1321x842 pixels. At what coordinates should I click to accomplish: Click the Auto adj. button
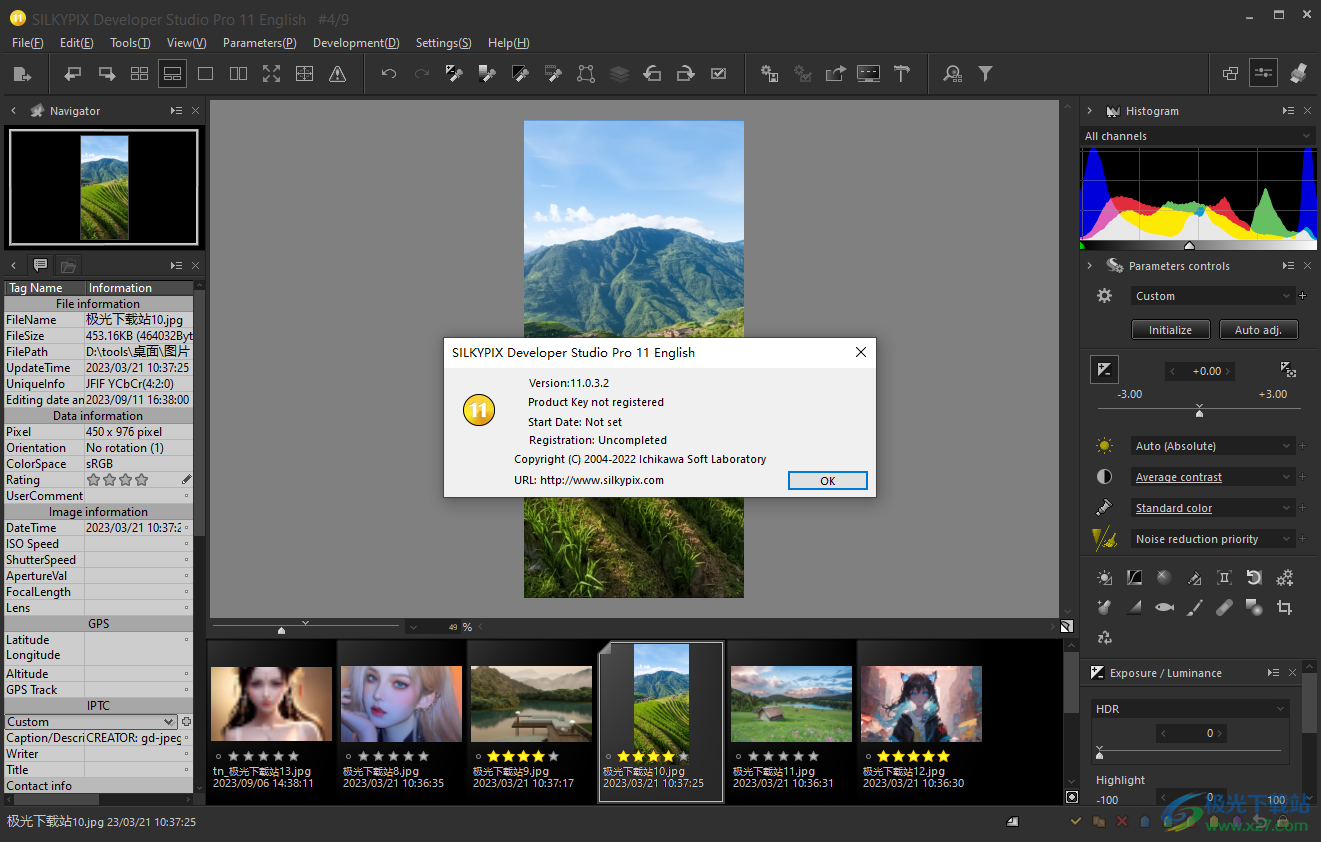click(1258, 329)
